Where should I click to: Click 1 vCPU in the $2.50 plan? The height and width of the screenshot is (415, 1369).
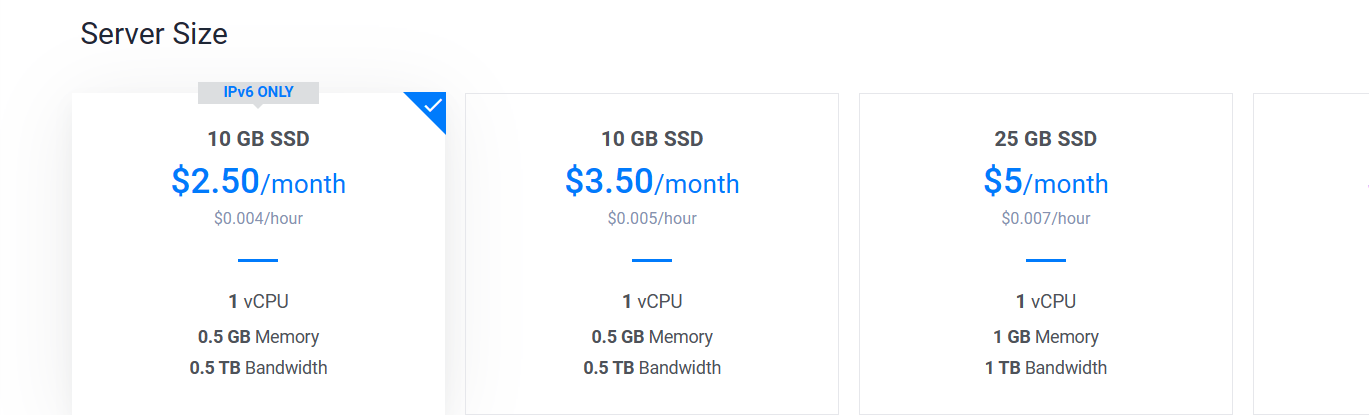pos(258,301)
